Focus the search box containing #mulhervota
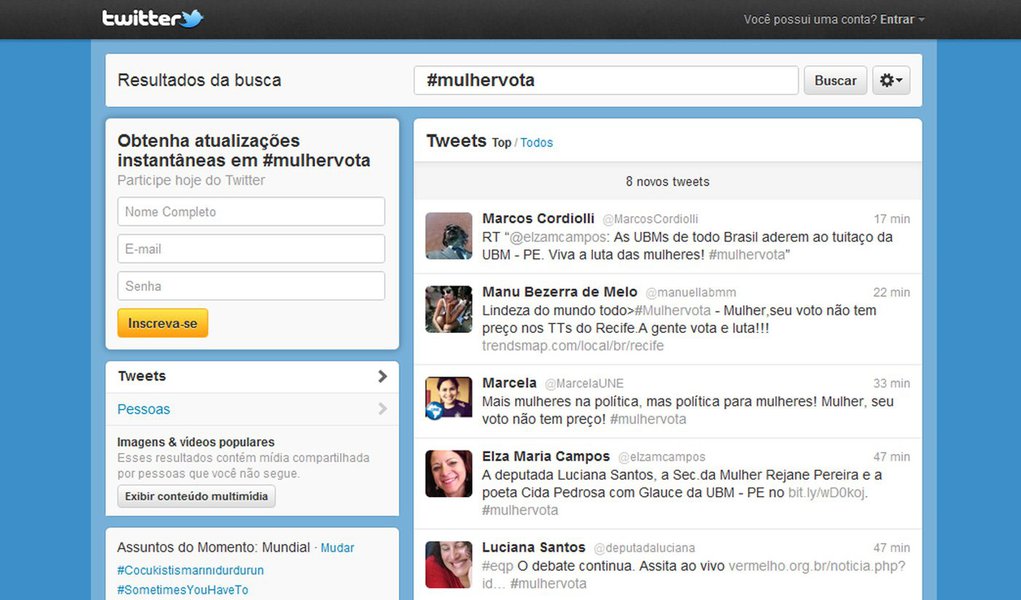Image resolution: width=1021 pixels, height=600 pixels. pyautogui.click(x=605, y=80)
